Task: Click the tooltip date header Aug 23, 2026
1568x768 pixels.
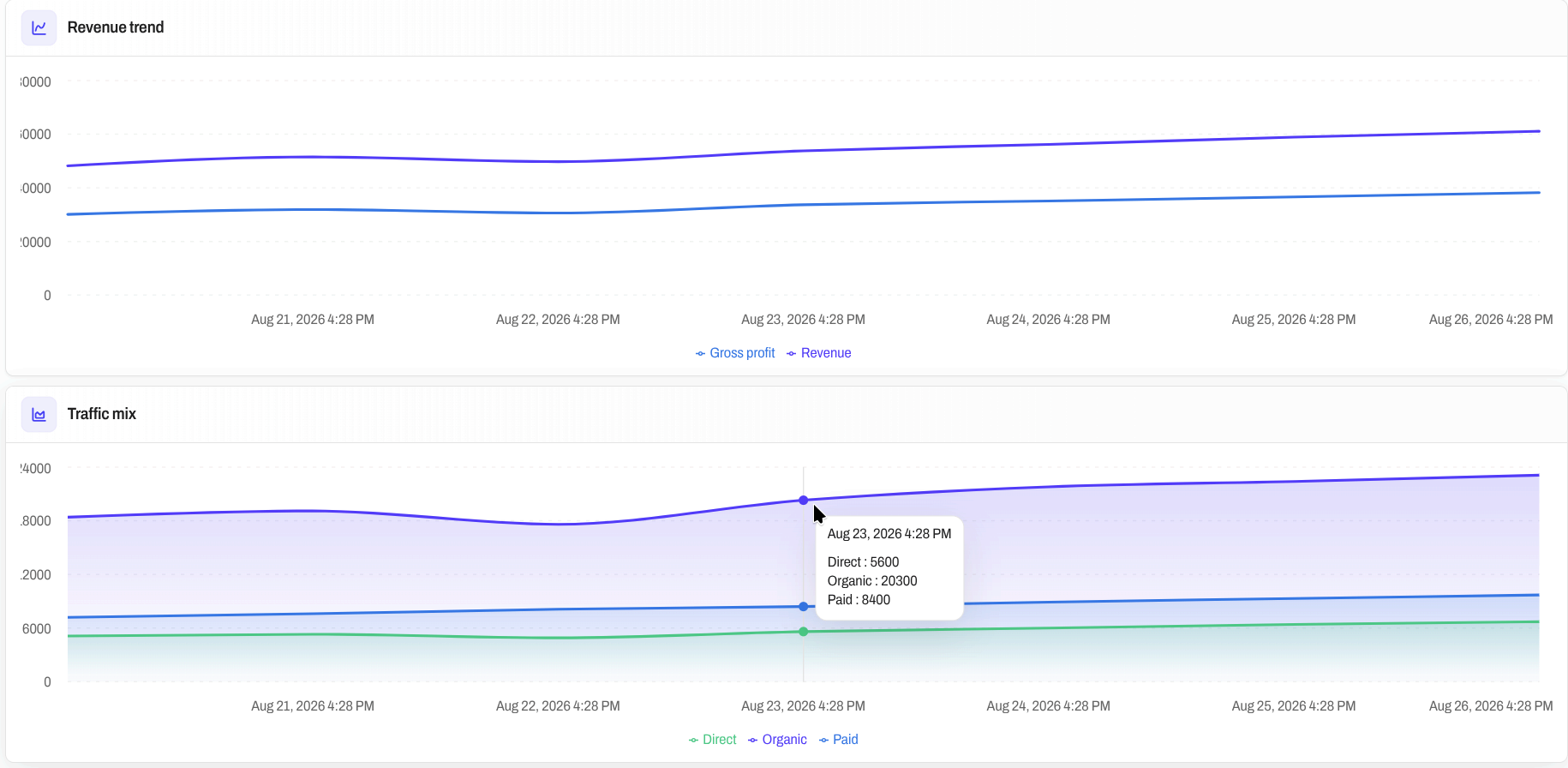Action: pos(889,534)
